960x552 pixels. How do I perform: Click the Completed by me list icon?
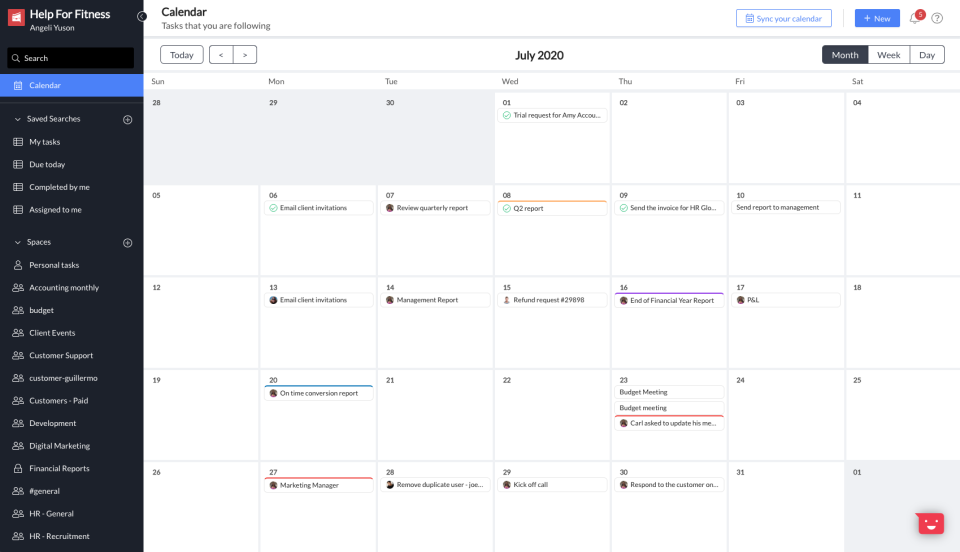(18, 187)
